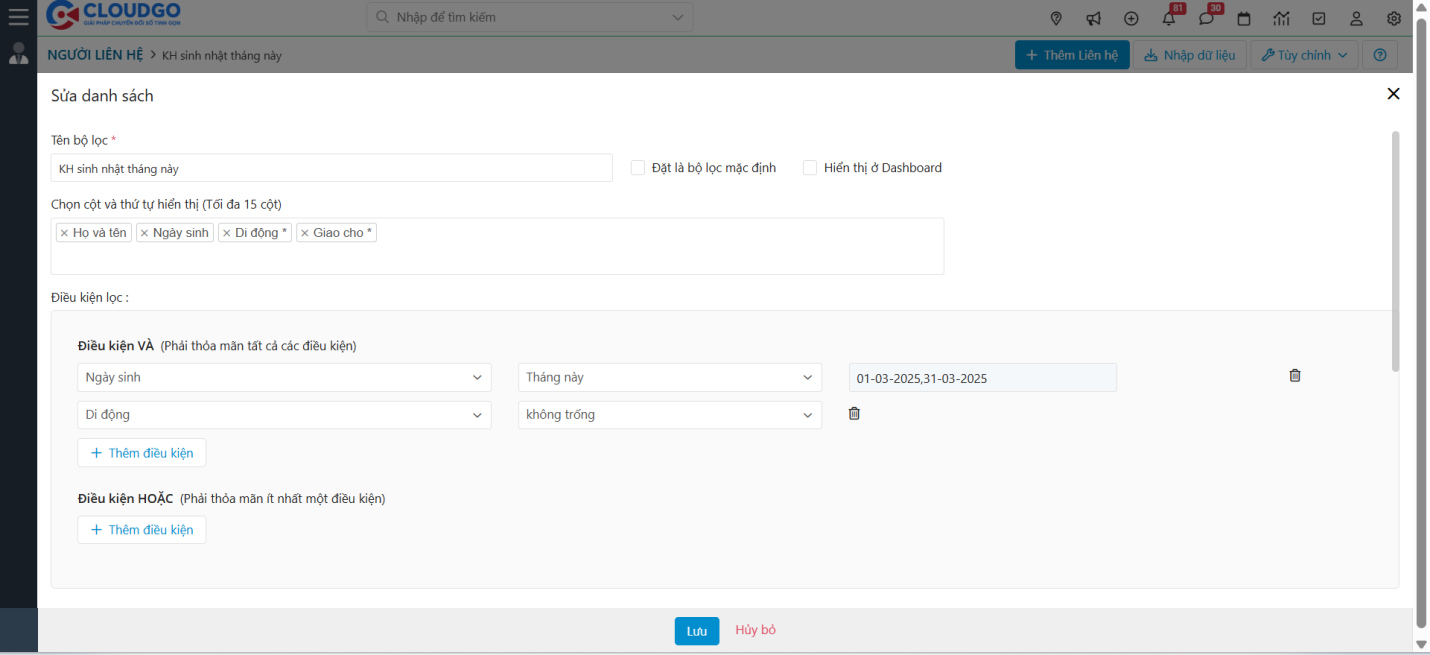The height and width of the screenshot is (655, 1430).
Task: Open the notifications bell icon
Action: click(1168, 18)
